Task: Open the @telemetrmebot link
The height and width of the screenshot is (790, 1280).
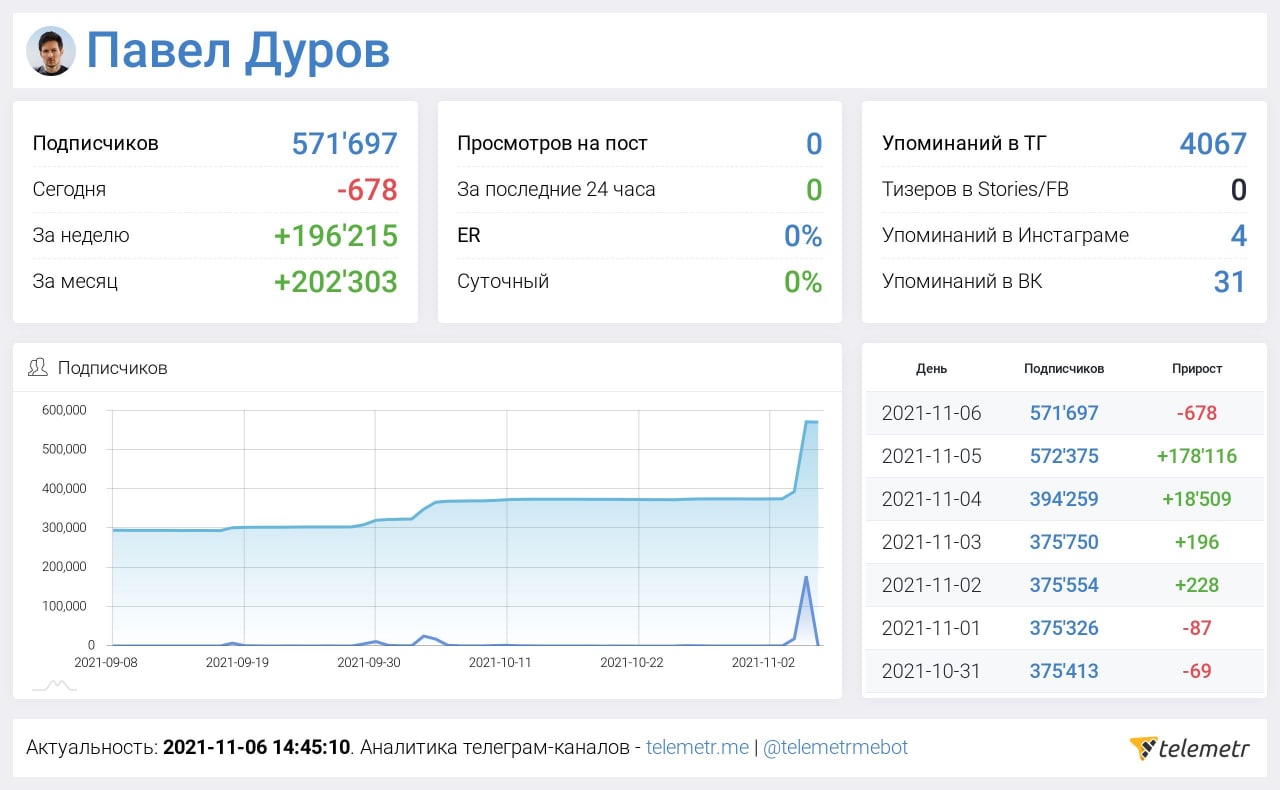Action: tap(835, 747)
